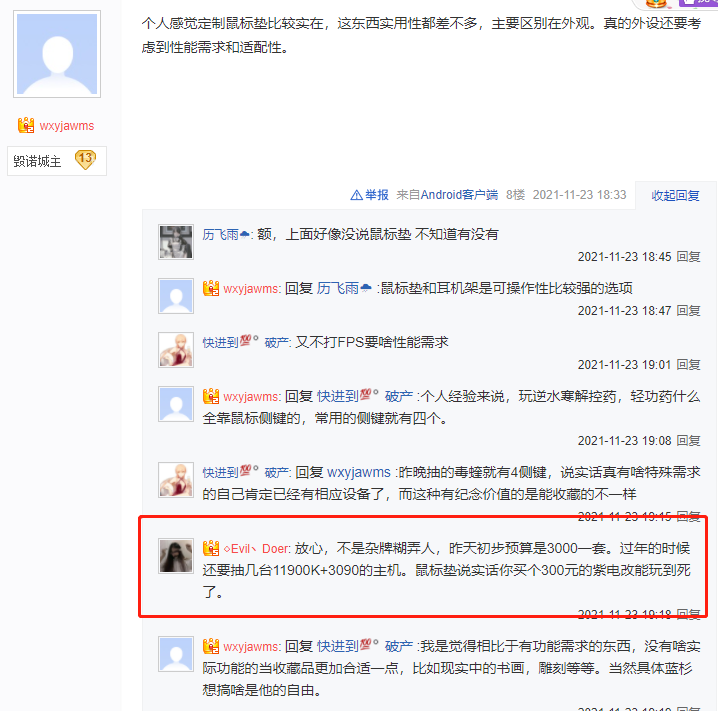718x711 pixels.
Task: Reply to the 19:01 FPS comment
Action: (x=689, y=365)
